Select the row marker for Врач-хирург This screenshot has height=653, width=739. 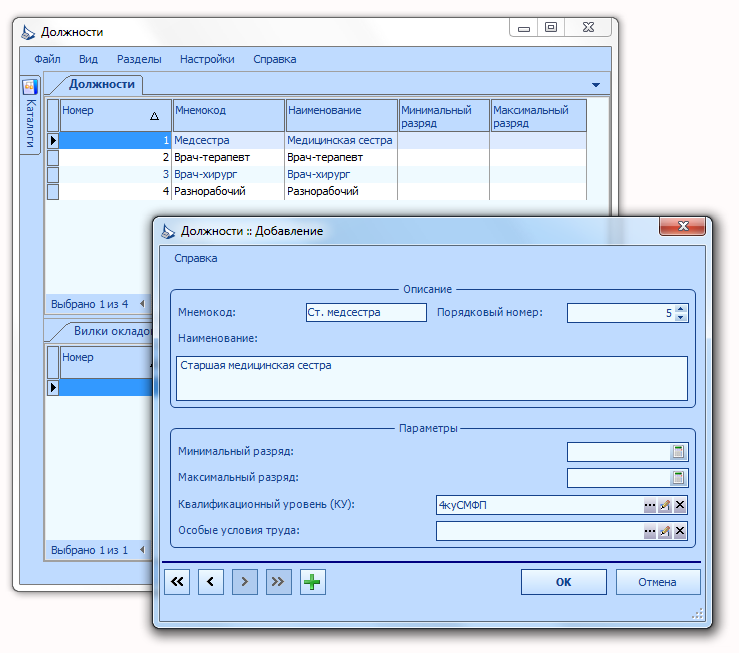point(53,174)
